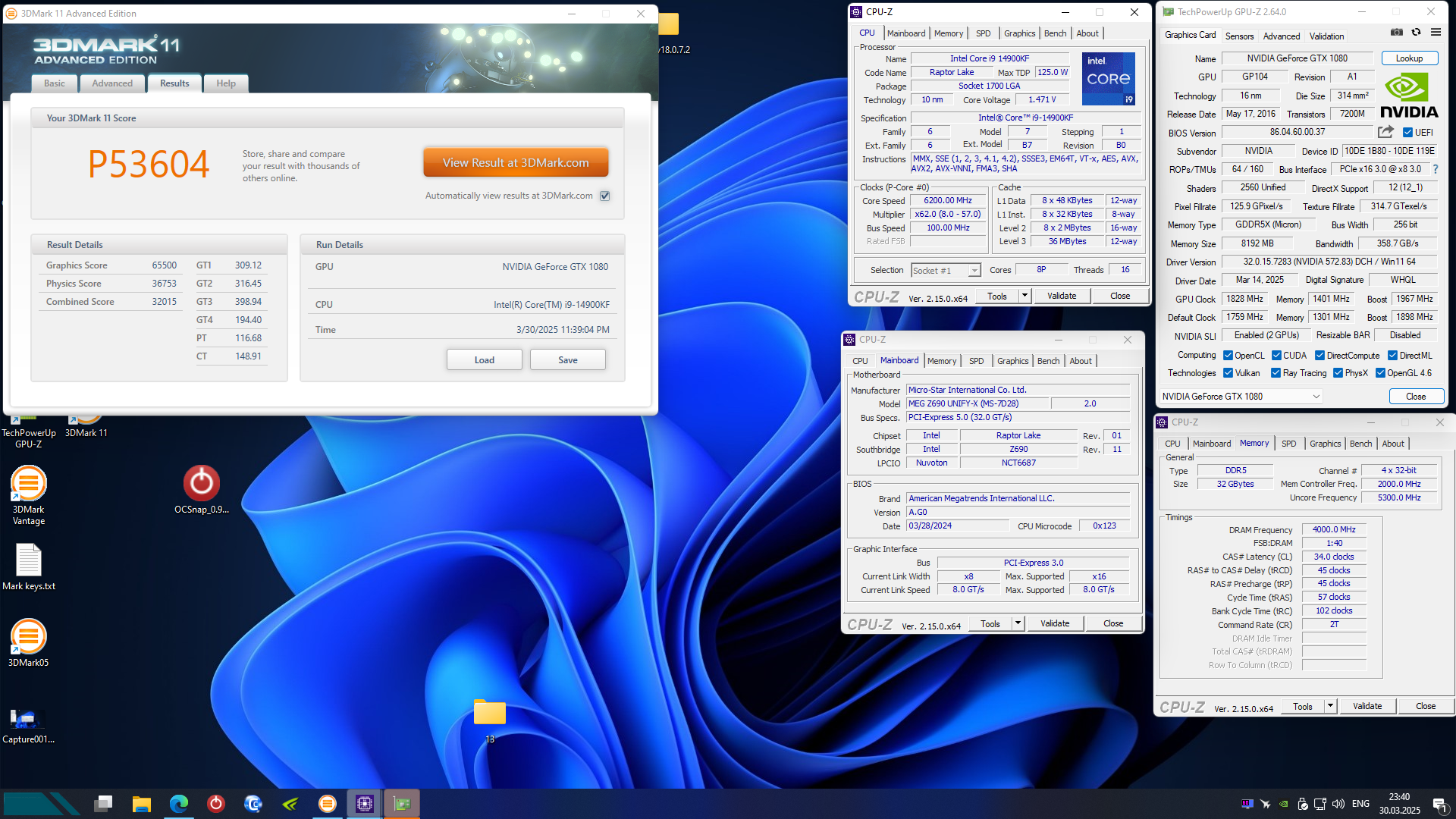Expand Tools dropdown arrow in CPU-Z Mainboard window
The image size is (1456, 819).
point(1018,623)
